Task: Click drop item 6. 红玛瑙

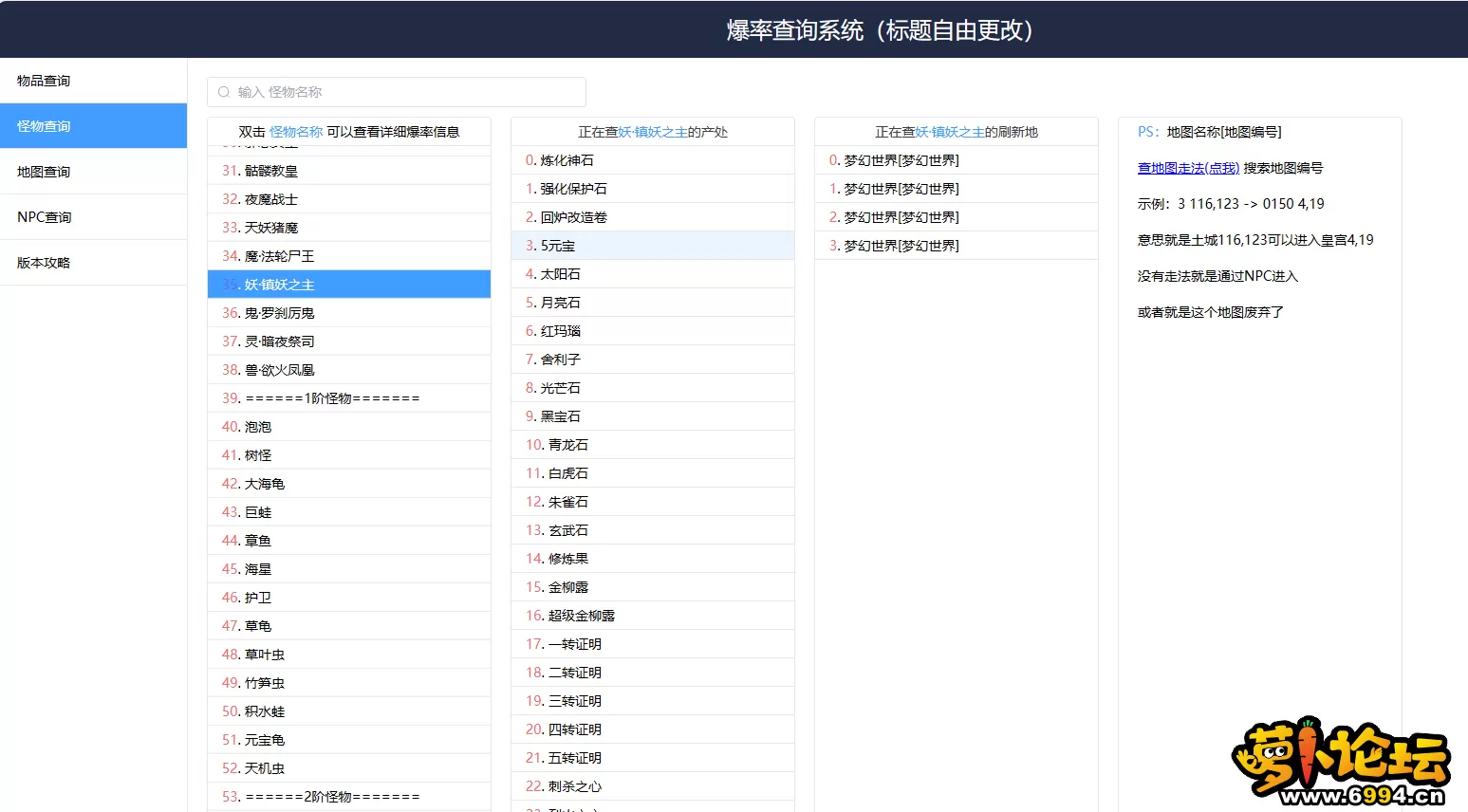Action: (653, 331)
